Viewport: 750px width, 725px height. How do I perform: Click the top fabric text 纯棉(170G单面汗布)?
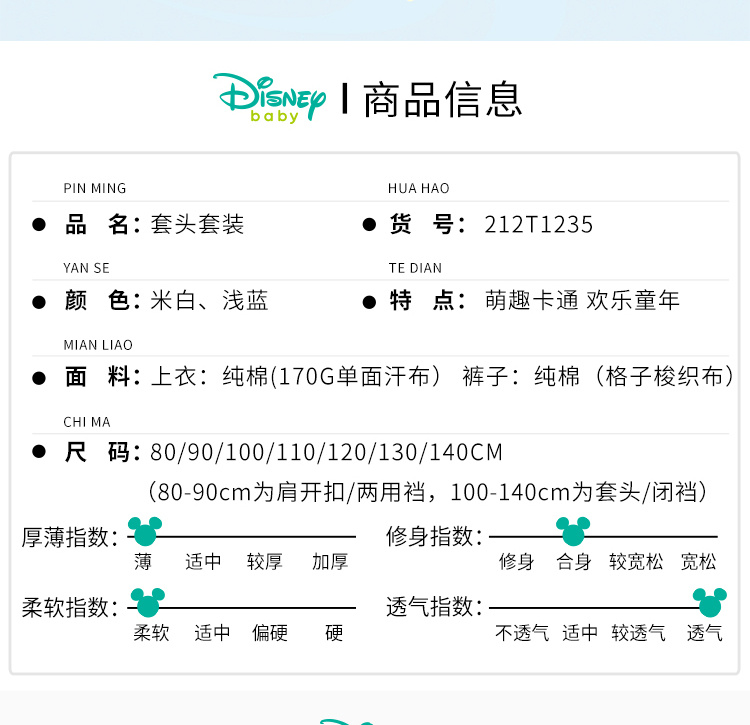(332, 376)
